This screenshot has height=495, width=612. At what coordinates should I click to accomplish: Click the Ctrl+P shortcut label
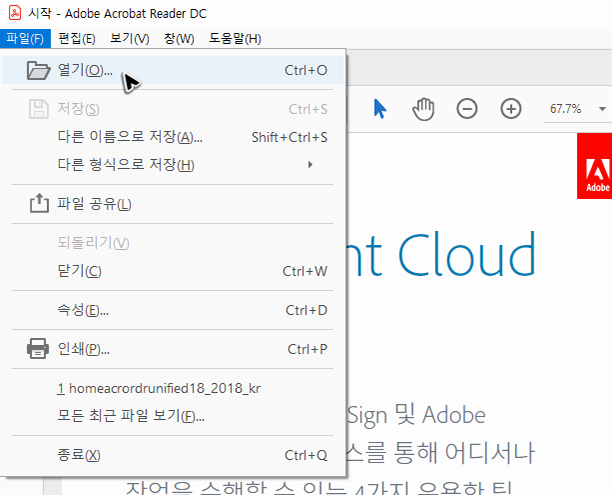pyautogui.click(x=307, y=349)
